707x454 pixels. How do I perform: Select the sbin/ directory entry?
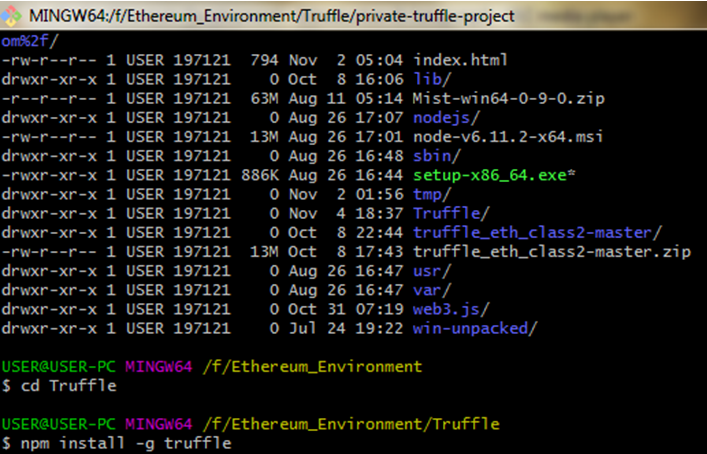point(437,156)
